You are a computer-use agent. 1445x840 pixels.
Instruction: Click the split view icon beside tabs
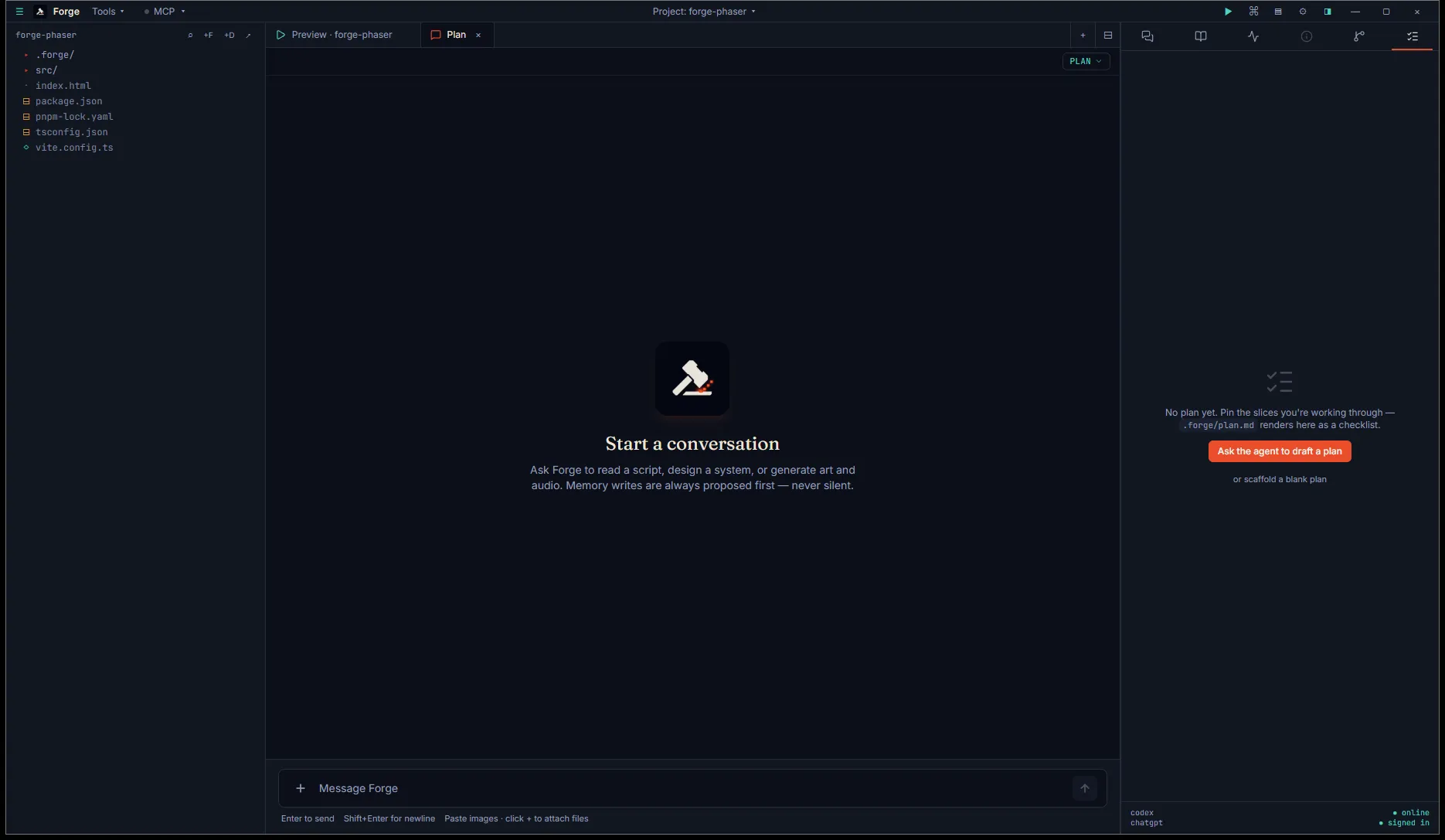[x=1107, y=35]
